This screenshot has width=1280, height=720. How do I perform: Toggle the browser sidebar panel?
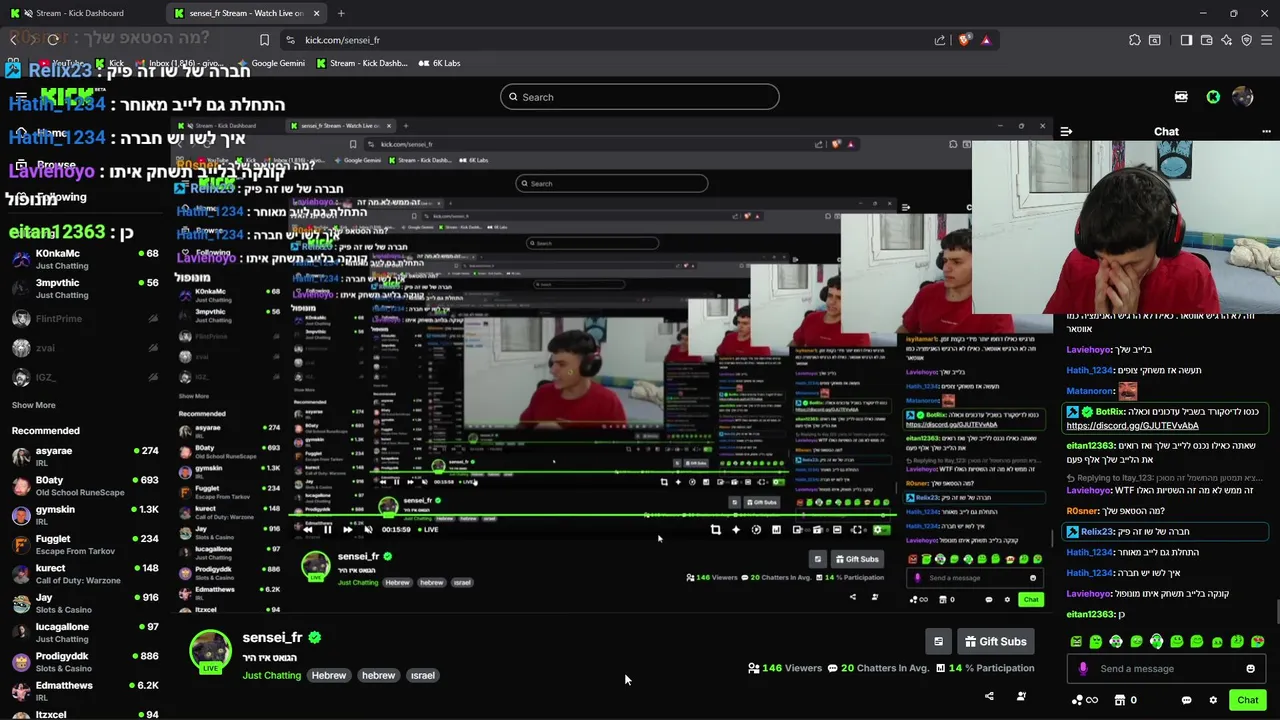[1186, 40]
